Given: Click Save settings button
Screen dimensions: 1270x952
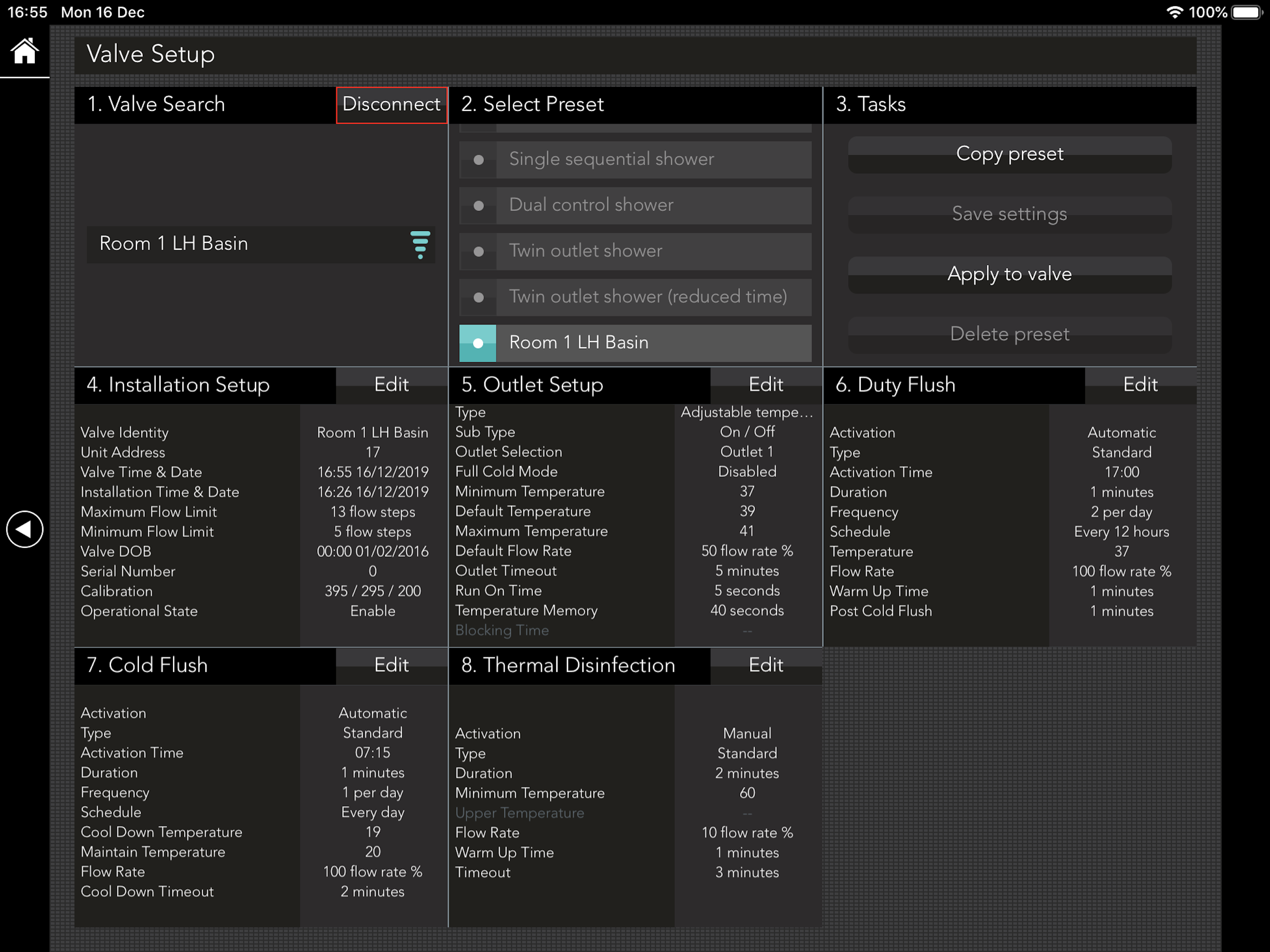Looking at the screenshot, I should [x=1009, y=214].
